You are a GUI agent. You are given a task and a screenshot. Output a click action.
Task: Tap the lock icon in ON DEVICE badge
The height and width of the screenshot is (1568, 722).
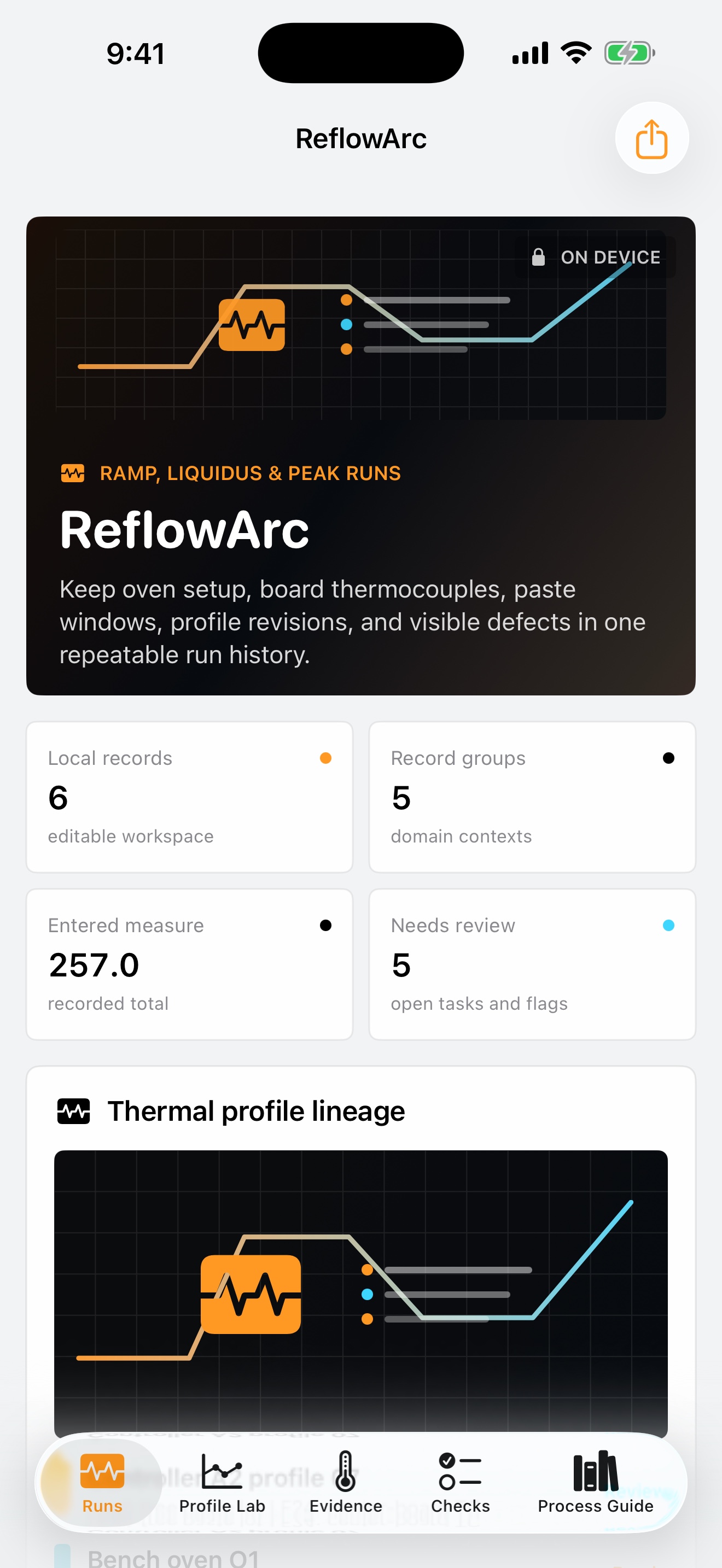click(538, 257)
